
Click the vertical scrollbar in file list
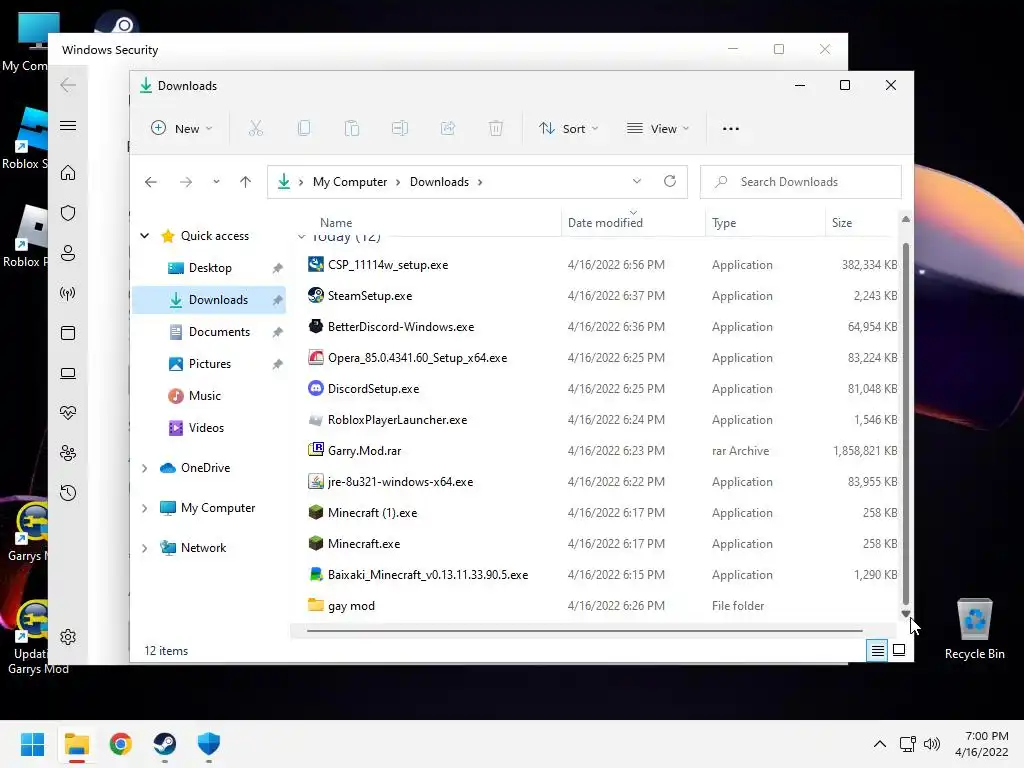coord(906,424)
